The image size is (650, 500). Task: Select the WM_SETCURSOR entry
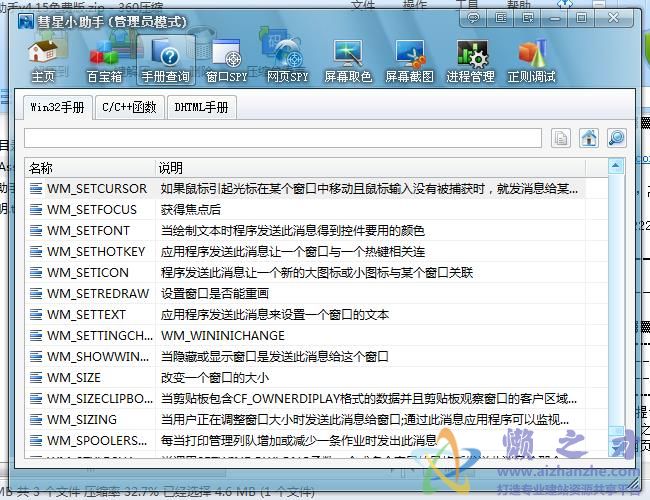pos(97,189)
